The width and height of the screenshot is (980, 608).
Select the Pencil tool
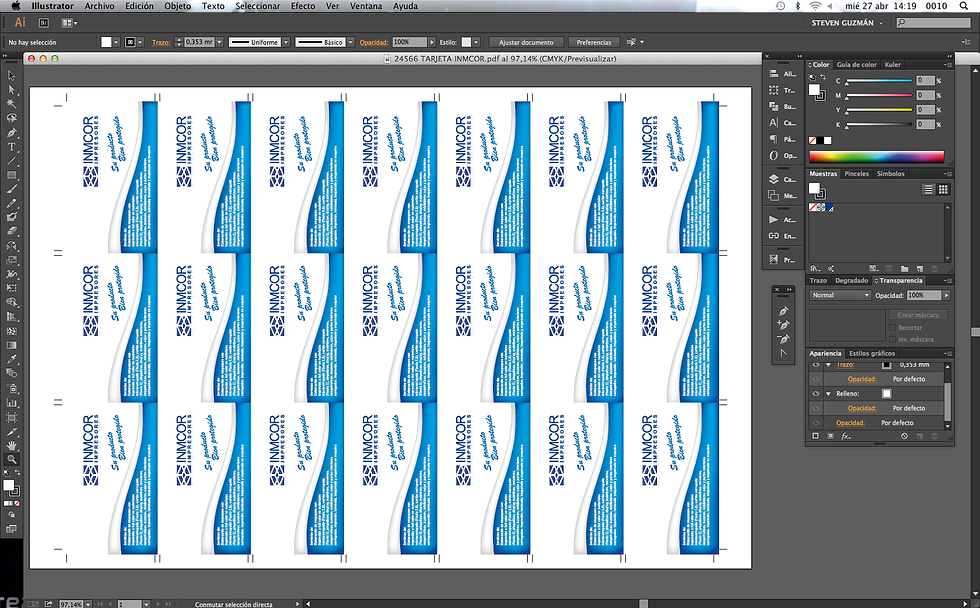[x=11, y=204]
